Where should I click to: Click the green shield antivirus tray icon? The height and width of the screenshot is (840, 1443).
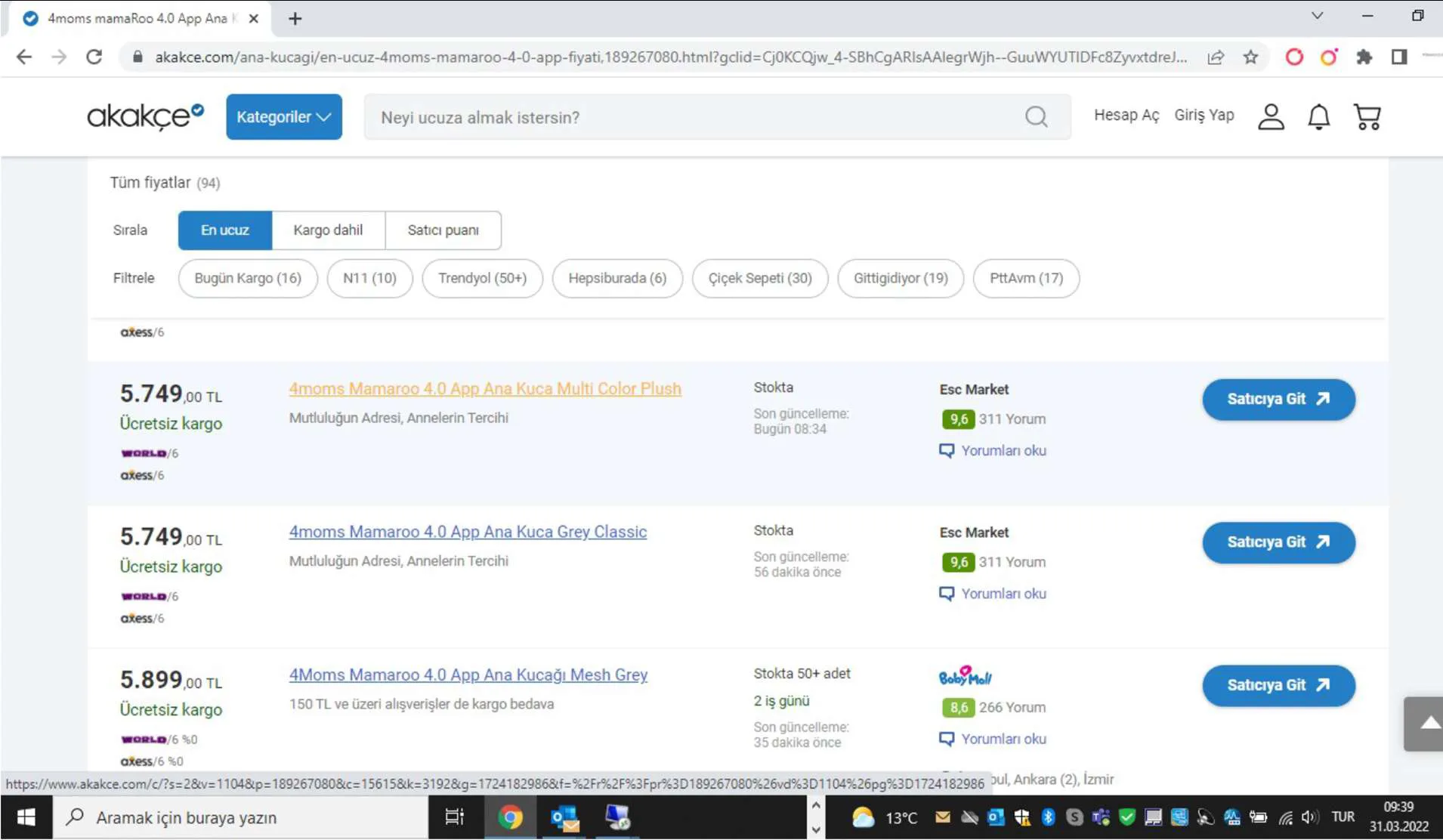pyautogui.click(x=1127, y=817)
